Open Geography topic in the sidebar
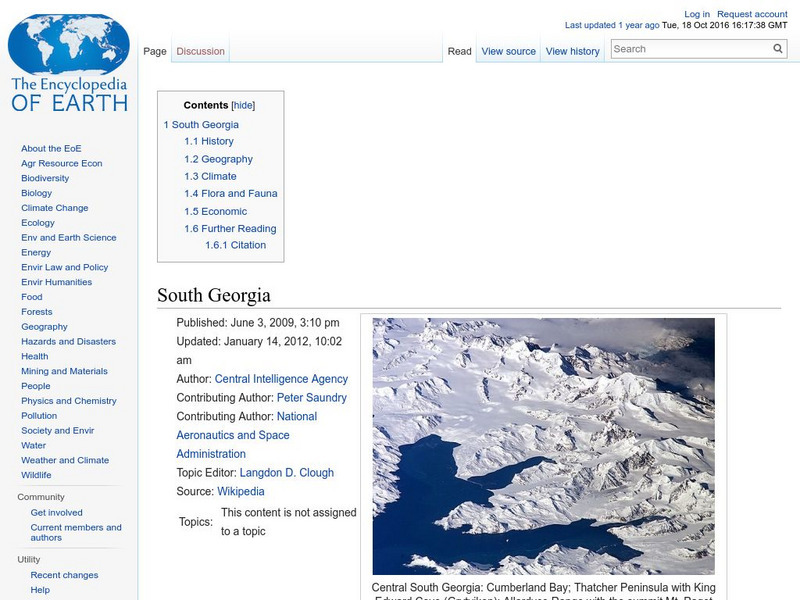This screenshot has width=800, height=600. pyautogui.click(x=44, y=327)
